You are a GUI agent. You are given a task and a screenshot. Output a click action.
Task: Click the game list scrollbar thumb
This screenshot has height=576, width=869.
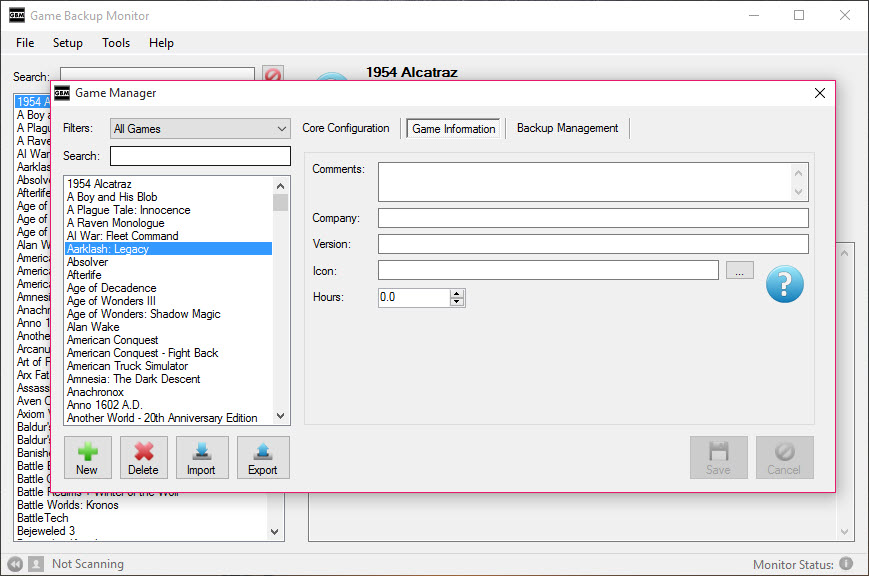click(x=280, y=202)
